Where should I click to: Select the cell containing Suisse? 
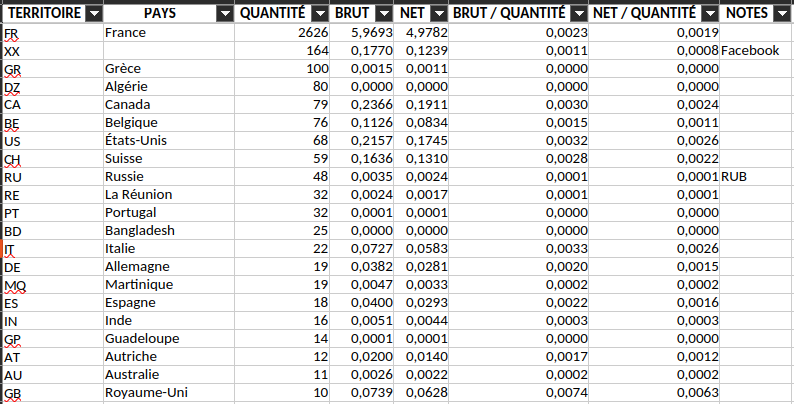click(169, 159)
